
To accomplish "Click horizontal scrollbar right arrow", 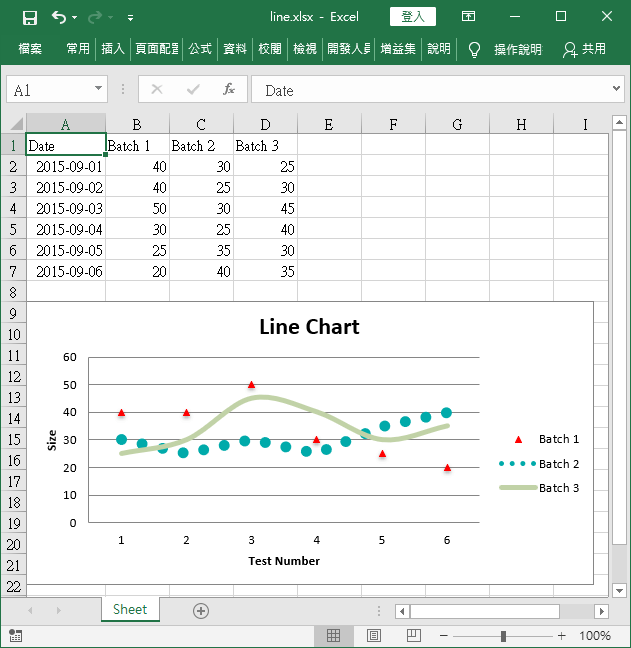I will (602, 611).
